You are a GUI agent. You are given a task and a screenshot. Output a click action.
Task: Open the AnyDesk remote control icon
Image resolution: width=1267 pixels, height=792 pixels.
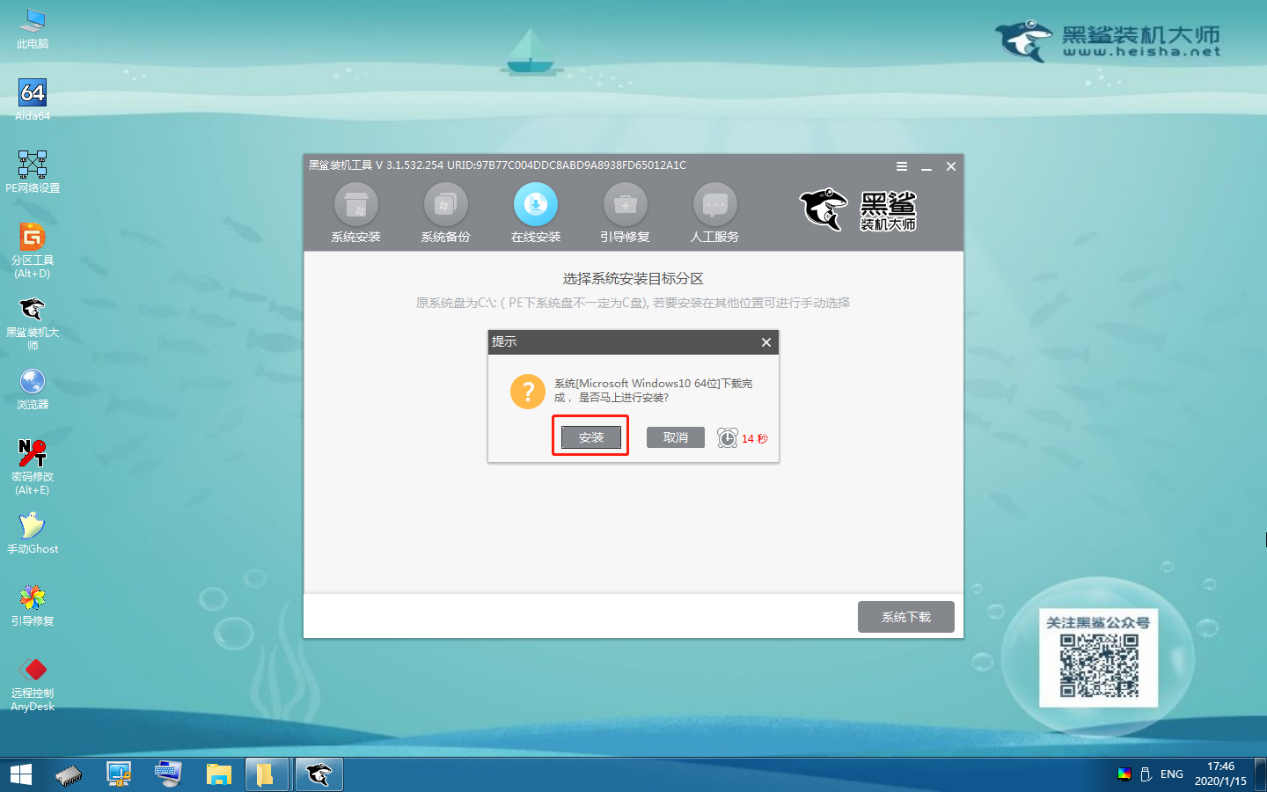click(x=33, y=674)
